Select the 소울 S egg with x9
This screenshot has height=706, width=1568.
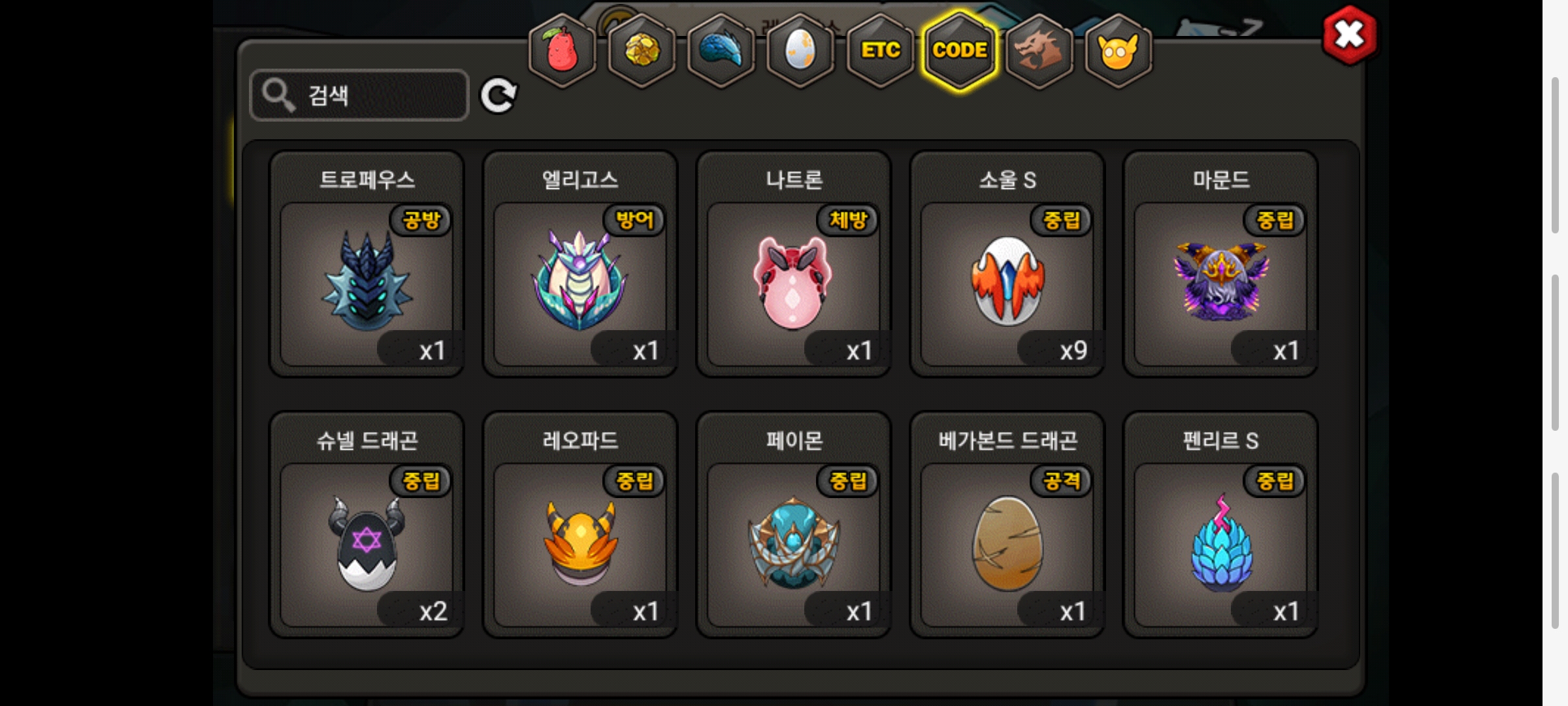point(1007,264)
